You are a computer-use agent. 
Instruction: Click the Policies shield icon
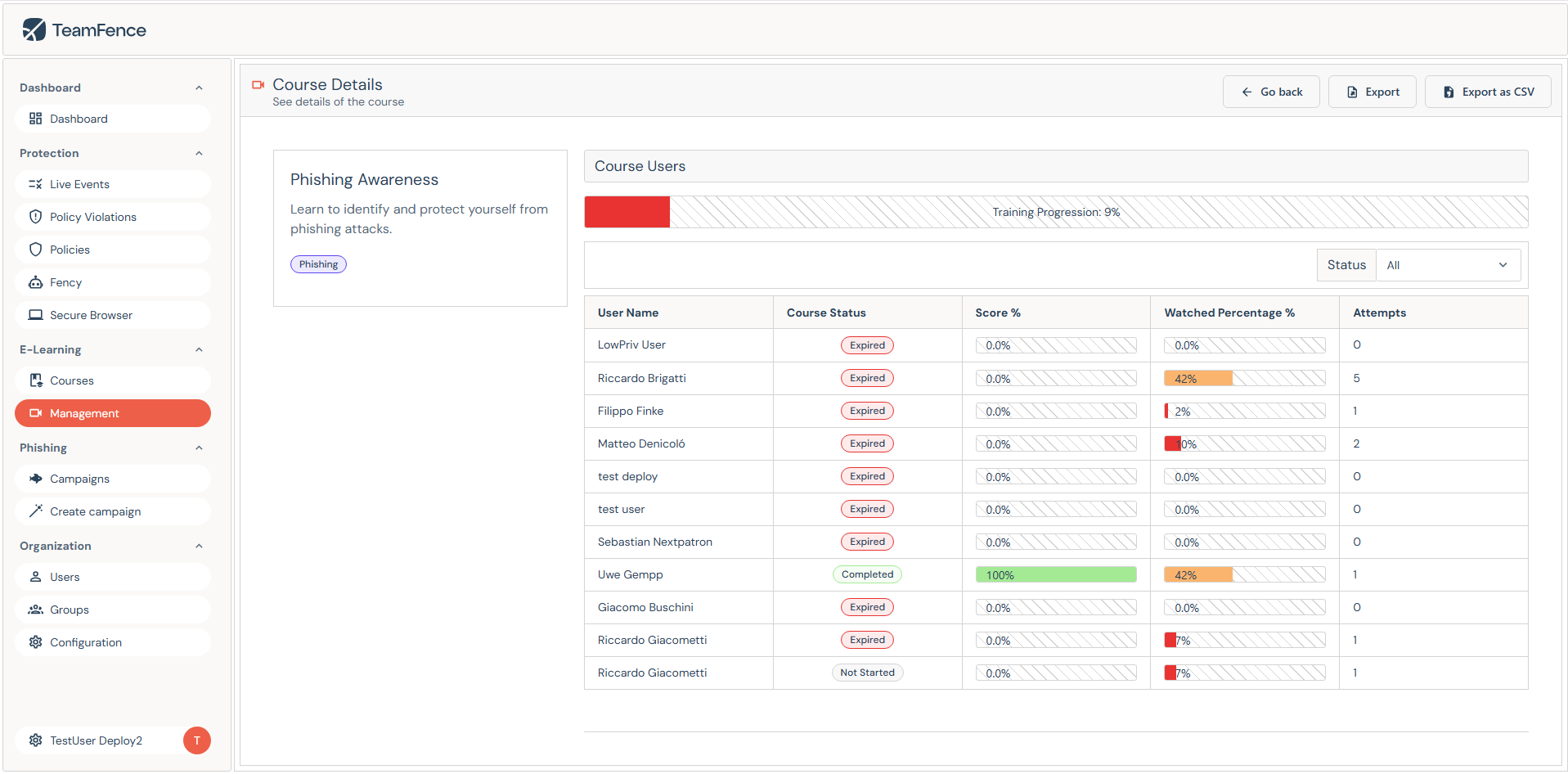coord(35,250)
